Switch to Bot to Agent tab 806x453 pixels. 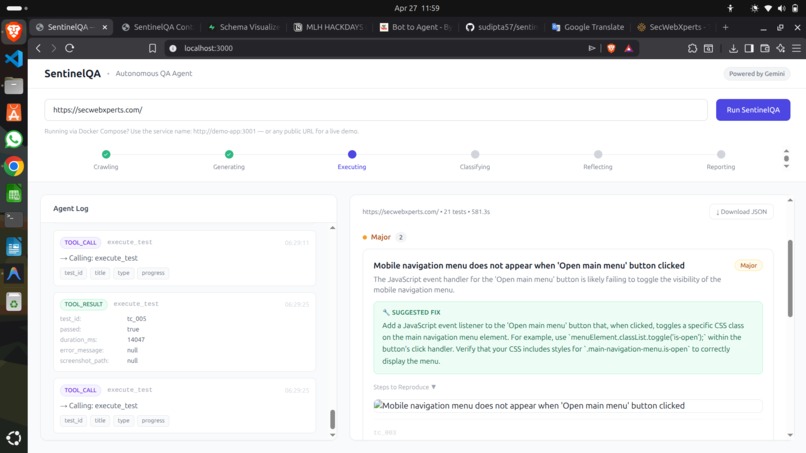tap(415, 27)
